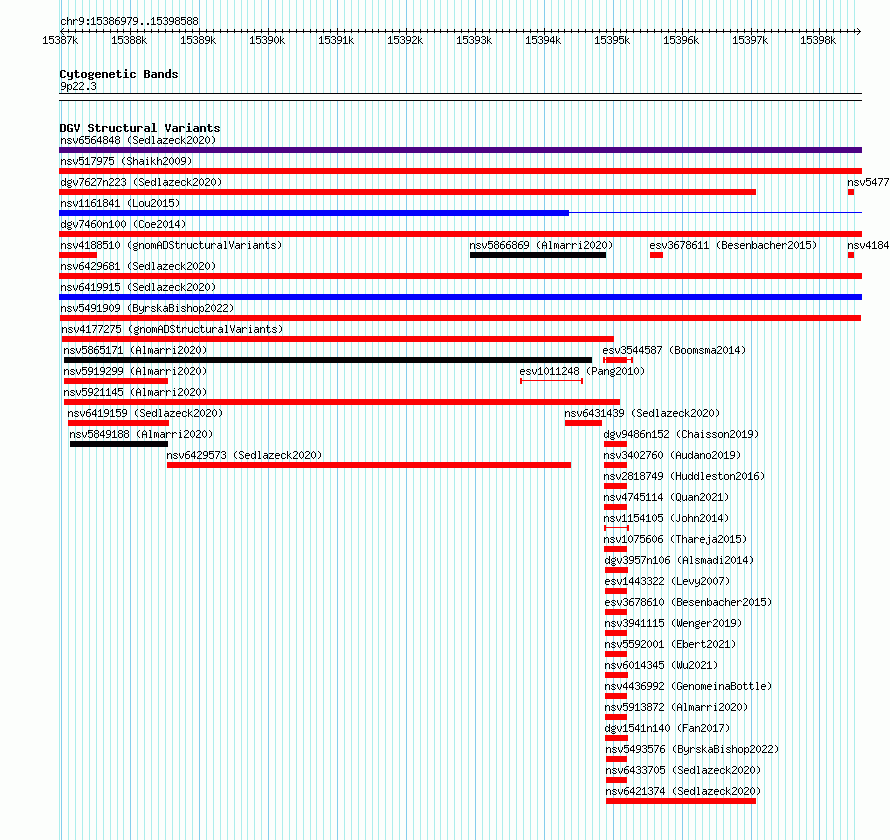Screen dimensions: 890x840
Task: Open the nsv6014345 (Wu2021) label
Action: (x=661, y=665)
